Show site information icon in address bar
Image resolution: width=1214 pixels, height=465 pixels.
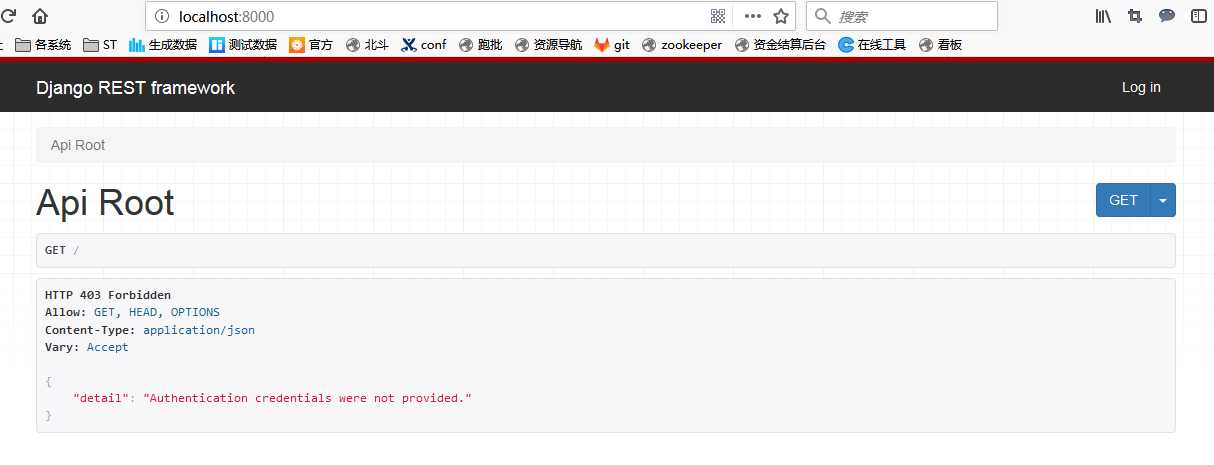(x=163, y=16)
